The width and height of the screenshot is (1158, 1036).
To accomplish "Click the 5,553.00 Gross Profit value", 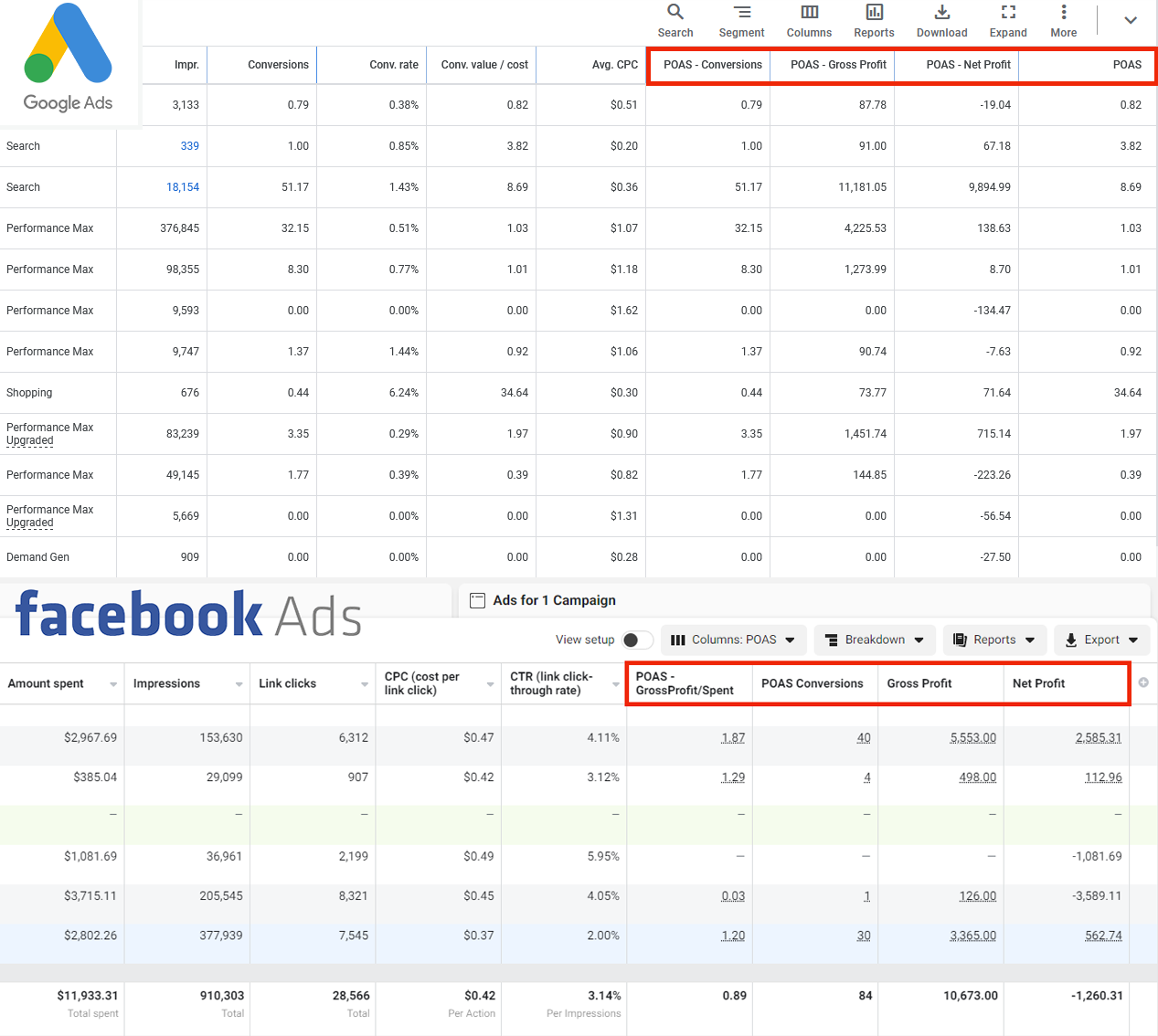I will (973, 738).
